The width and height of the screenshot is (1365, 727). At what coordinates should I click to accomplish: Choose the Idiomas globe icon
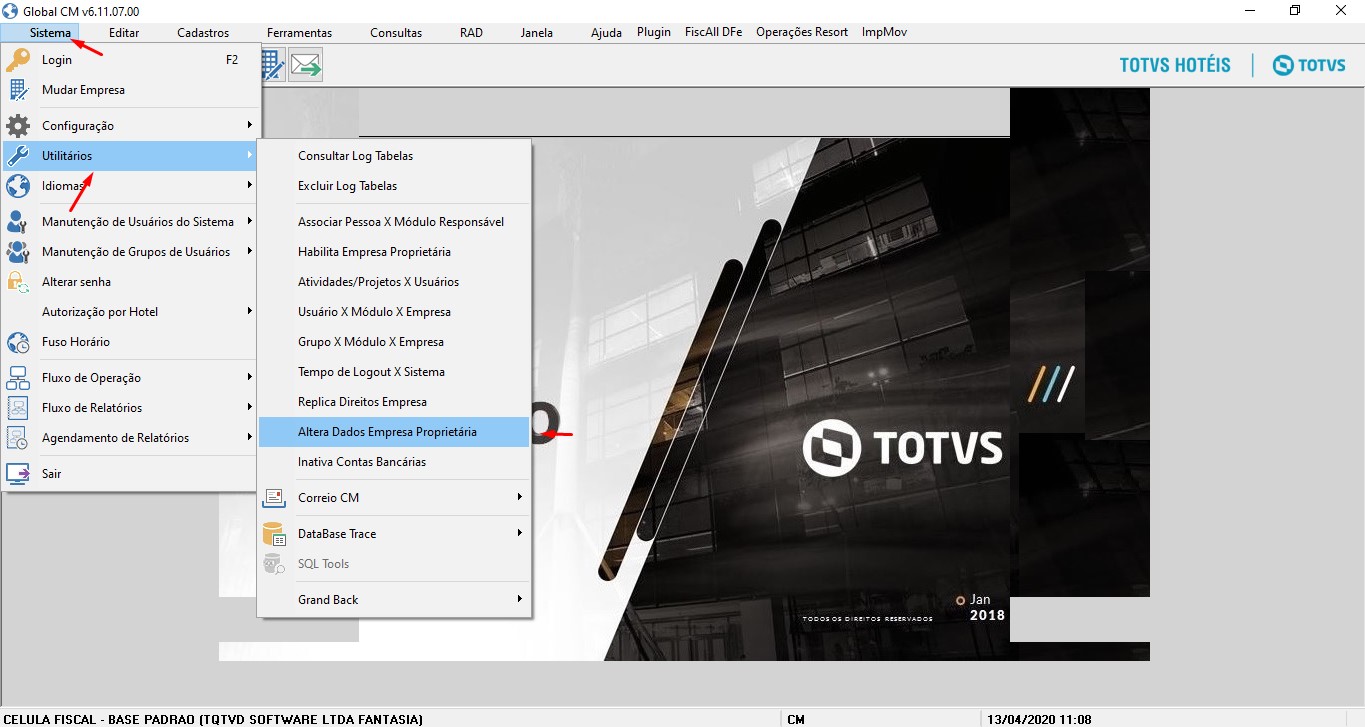coord(18,186)
